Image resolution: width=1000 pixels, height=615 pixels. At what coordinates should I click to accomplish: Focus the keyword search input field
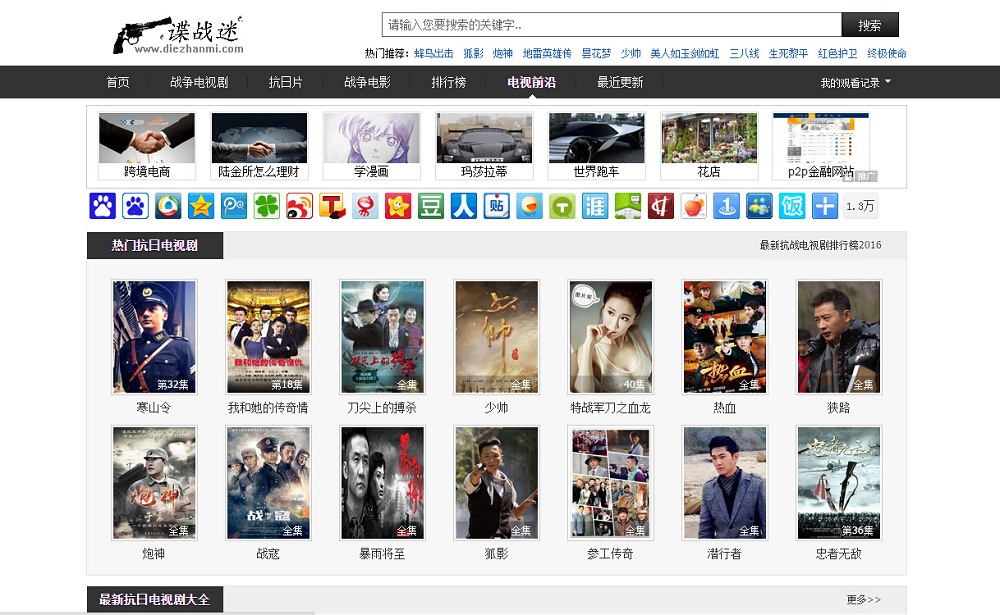tap(612, 25)
